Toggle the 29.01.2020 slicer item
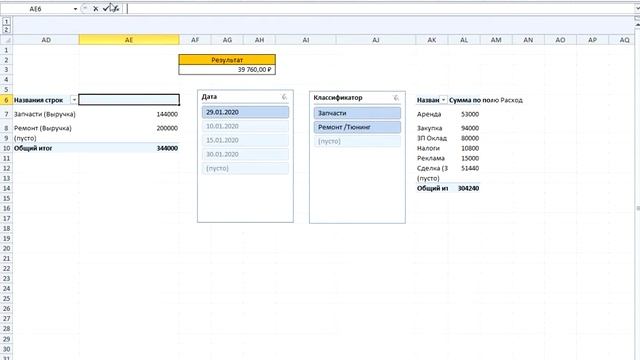The height and width of the screenshot is (360, 640). pyautogui.click(x=245, y=112)
